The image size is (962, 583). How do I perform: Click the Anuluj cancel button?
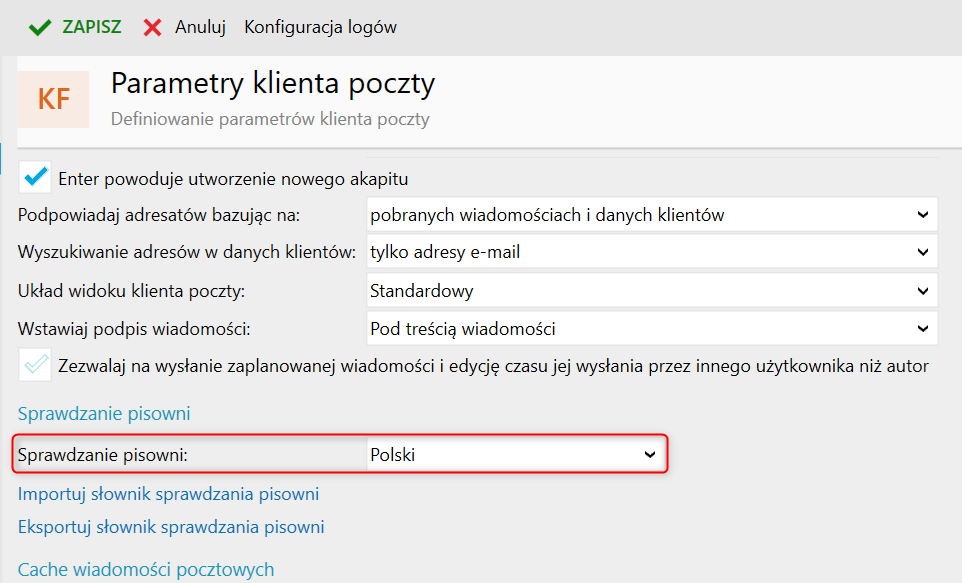click(x=200, y=27)
